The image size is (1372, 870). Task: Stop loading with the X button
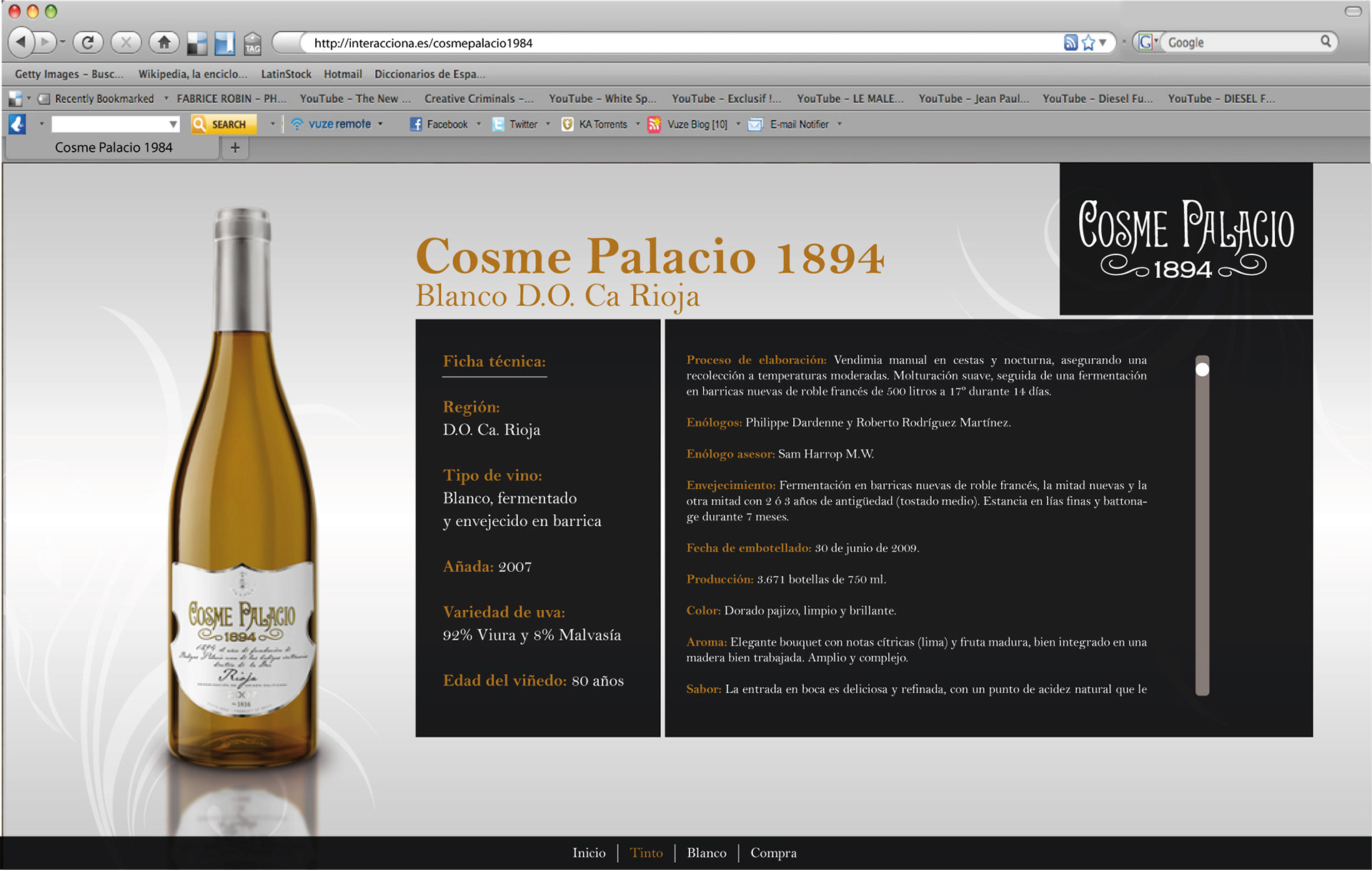coord(126,43)
